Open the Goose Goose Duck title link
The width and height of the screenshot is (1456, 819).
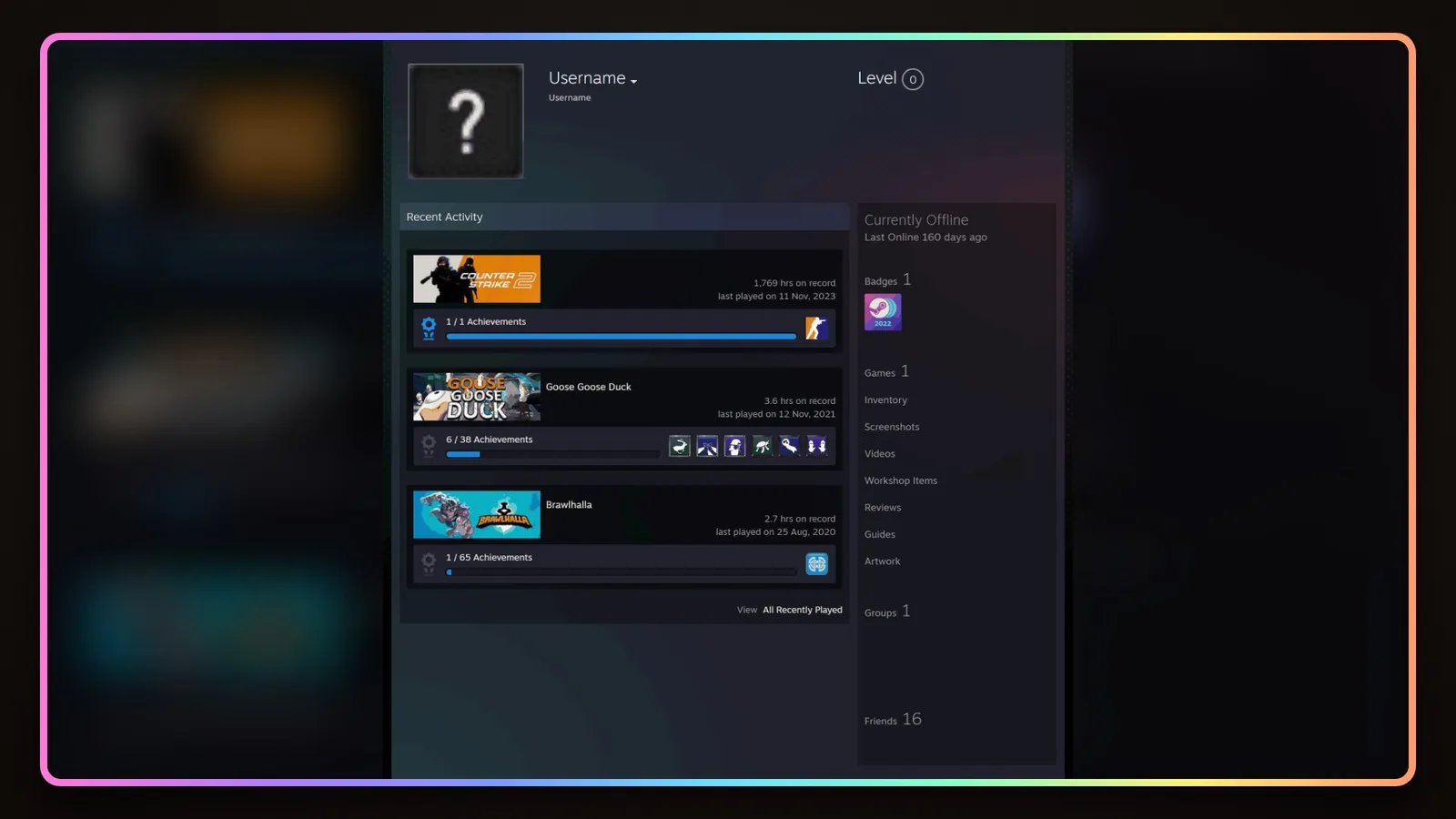pyautogui.click(x=588, y=387)
